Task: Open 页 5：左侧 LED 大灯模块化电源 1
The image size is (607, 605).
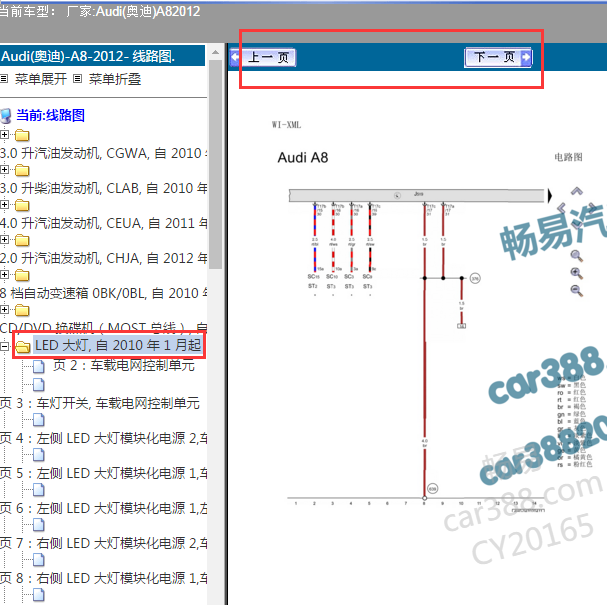Action: pos(103,473)
